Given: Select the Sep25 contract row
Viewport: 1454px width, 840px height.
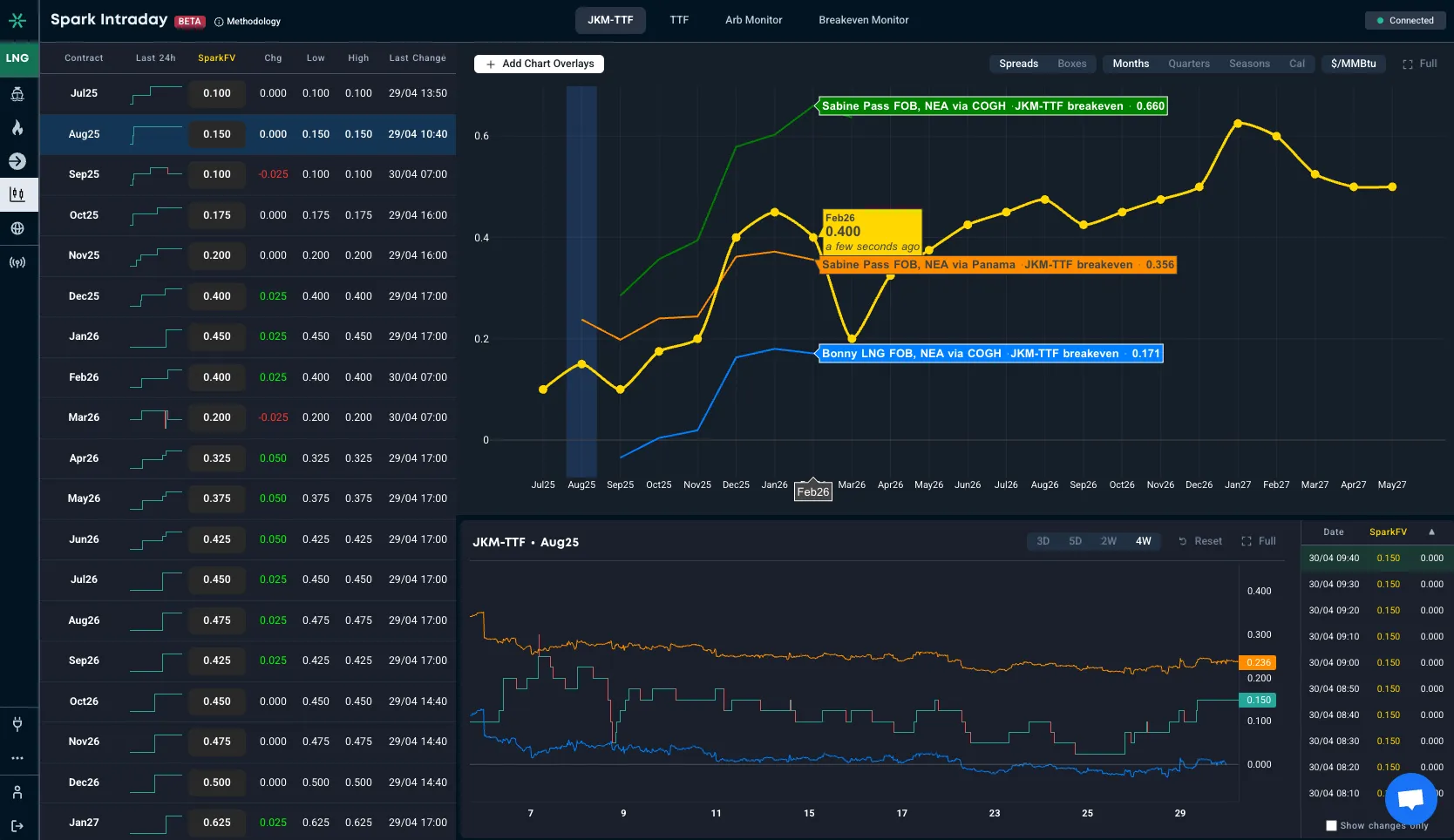Looking at the screenshot, I should pos(248,174).
